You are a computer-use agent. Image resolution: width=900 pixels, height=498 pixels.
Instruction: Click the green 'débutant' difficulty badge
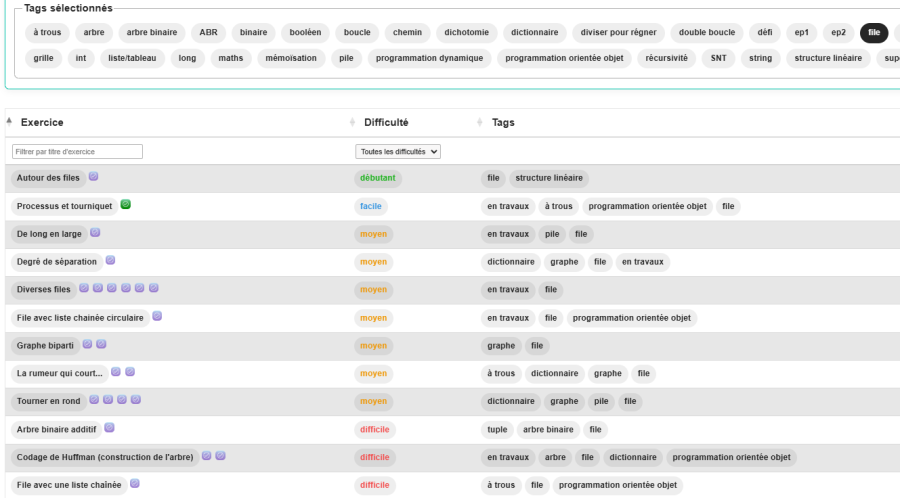378,178
